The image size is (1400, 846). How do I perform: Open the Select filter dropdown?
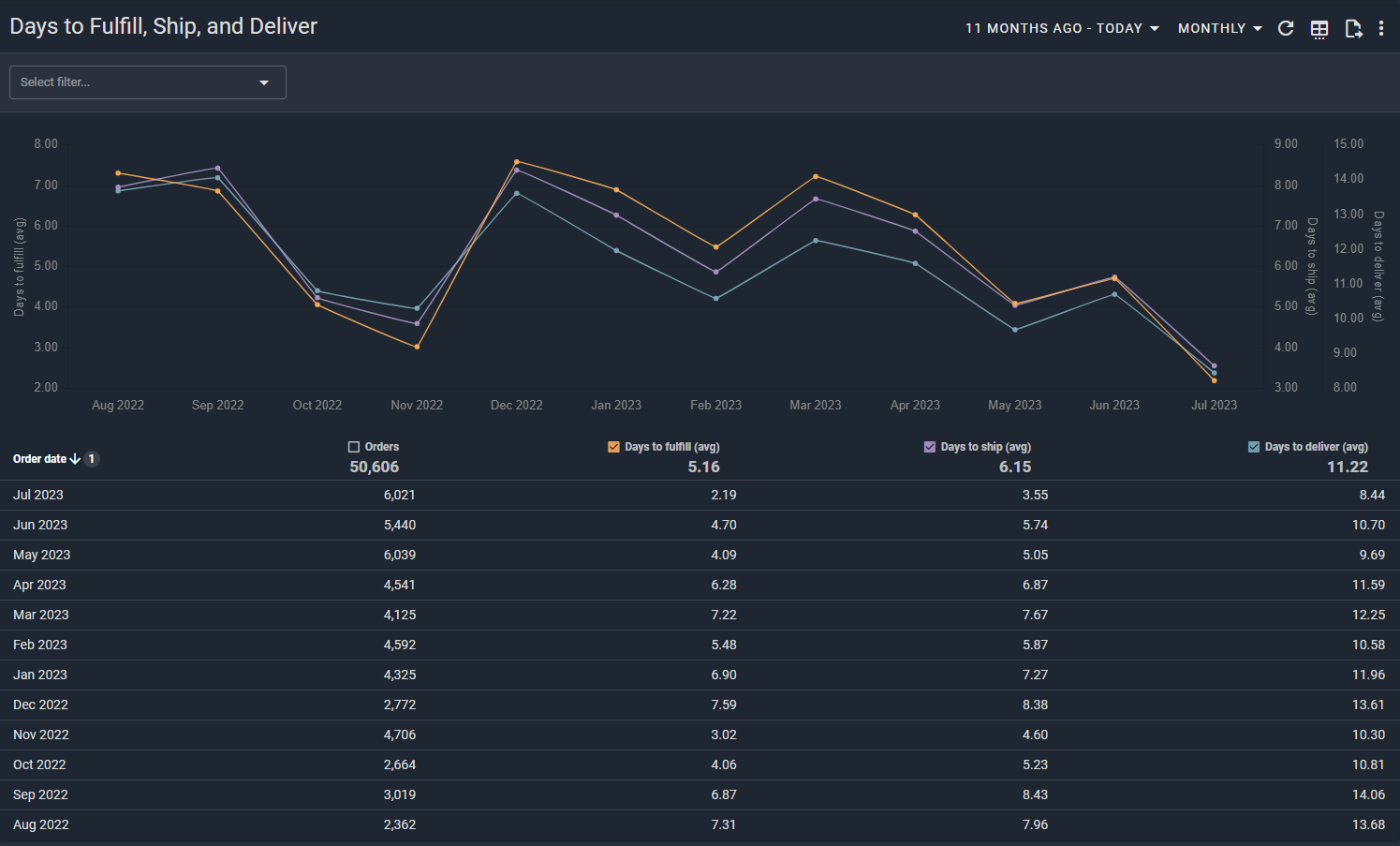(147, 82)
